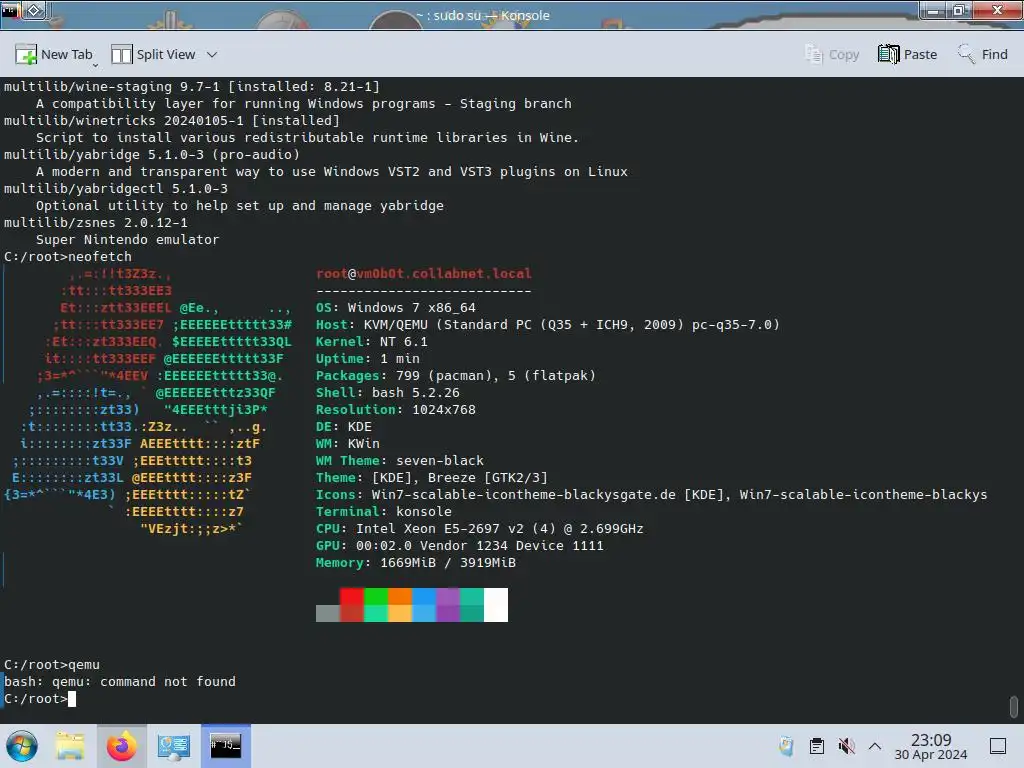Open the Start menu orb
1024x768 pixels.
click(x=22, y=746)
